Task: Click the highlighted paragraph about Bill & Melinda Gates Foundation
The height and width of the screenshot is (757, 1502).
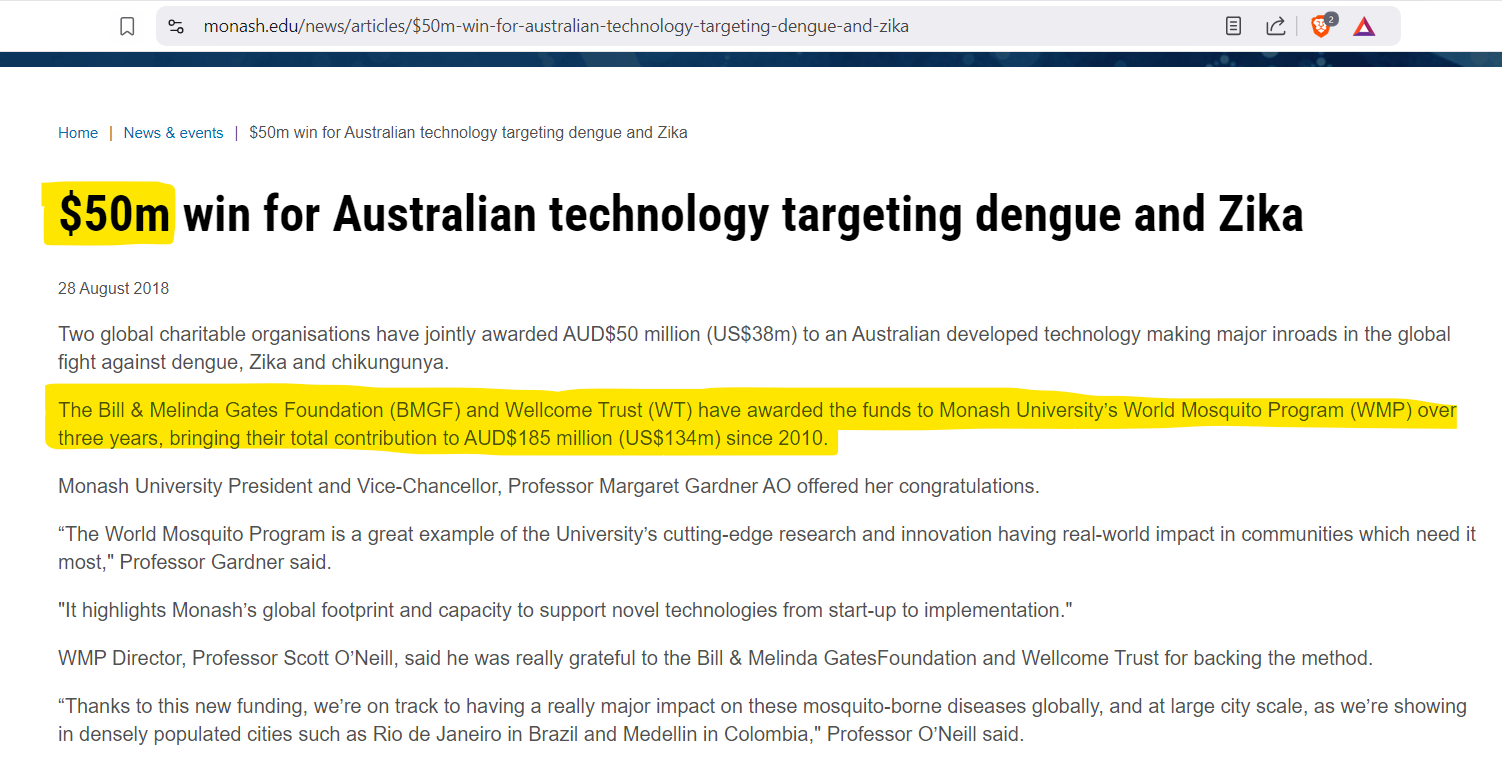Action: 757,424
